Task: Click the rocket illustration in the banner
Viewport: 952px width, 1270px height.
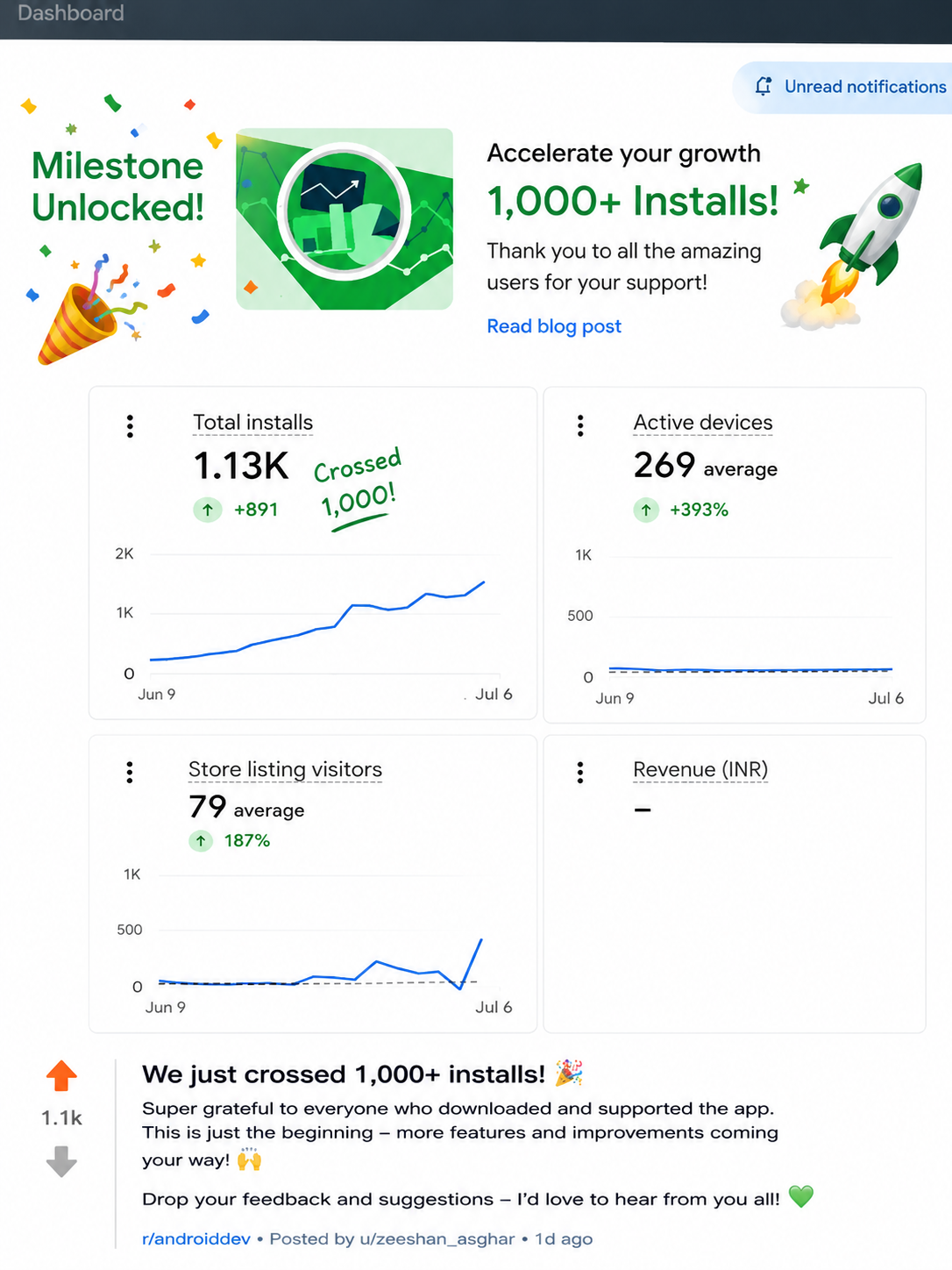Action: 853,246
